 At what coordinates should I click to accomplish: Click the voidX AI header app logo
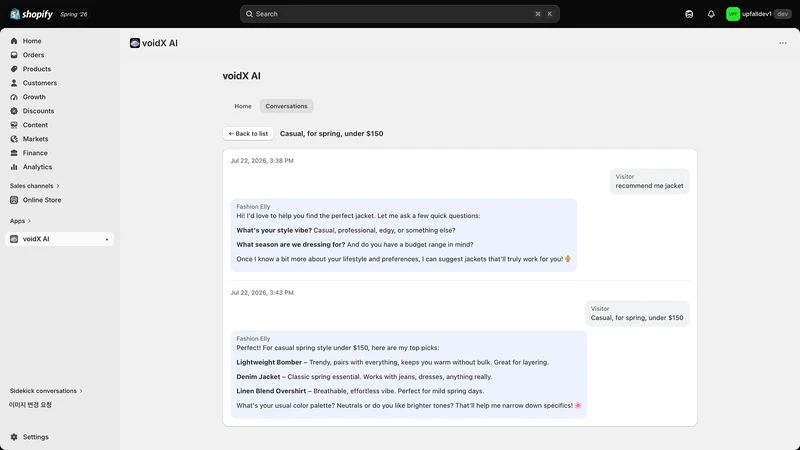[x=135, y=43]
